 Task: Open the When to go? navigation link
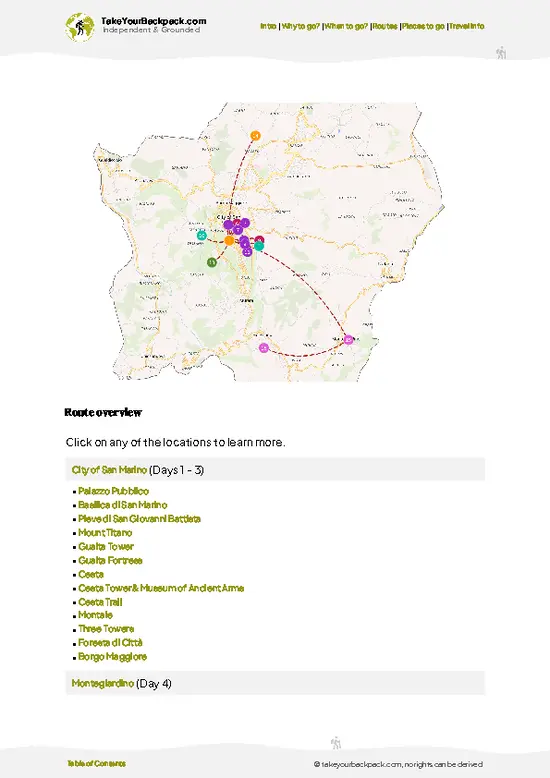(x=346, y=26)
